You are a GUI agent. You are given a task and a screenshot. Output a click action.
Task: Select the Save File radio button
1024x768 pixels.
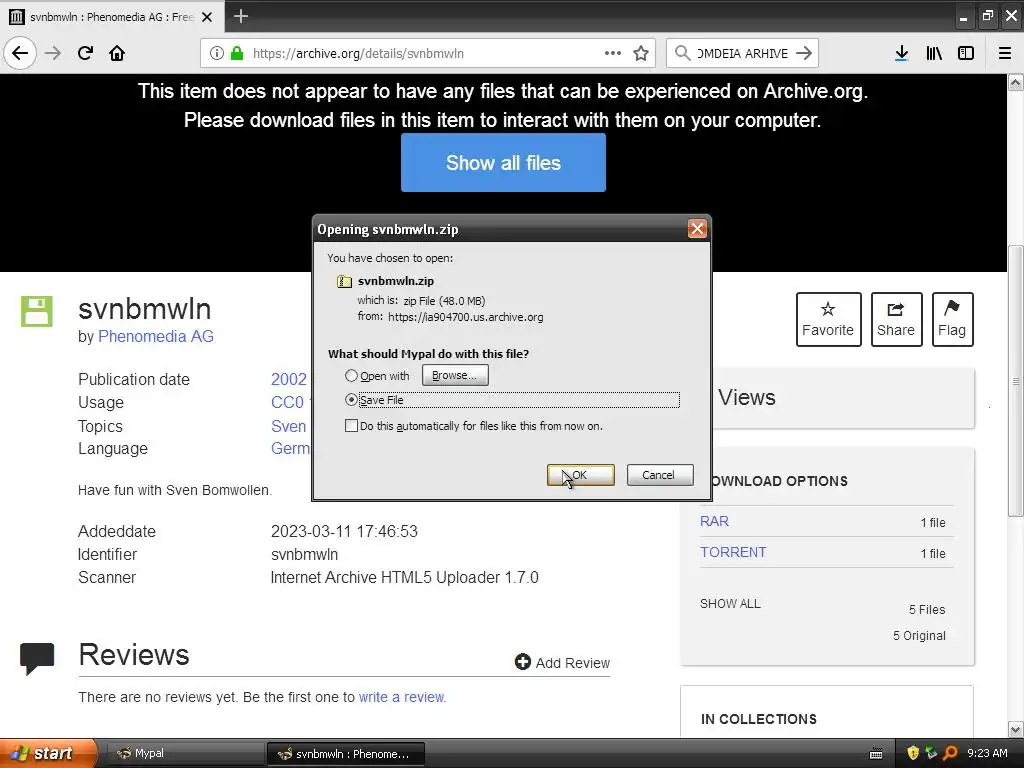pyautogui.click(x=351, y=400)
